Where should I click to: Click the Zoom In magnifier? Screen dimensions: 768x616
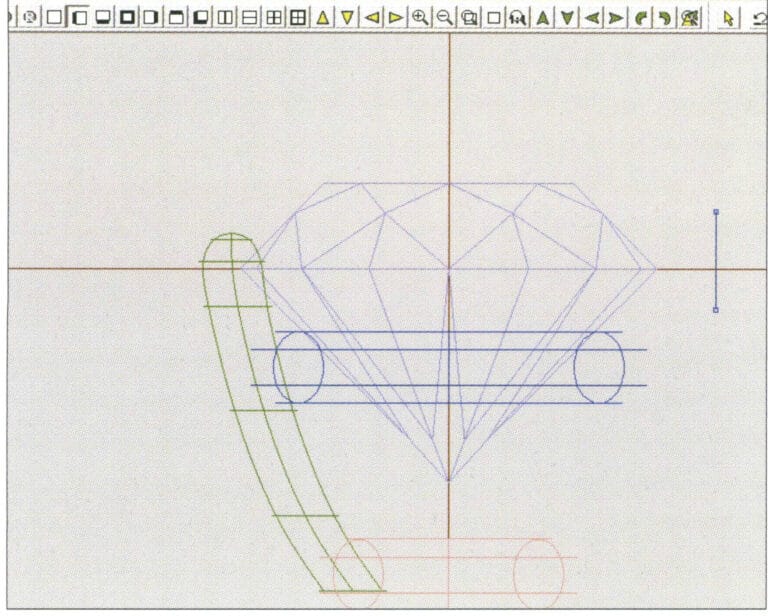tap(420, 18)
